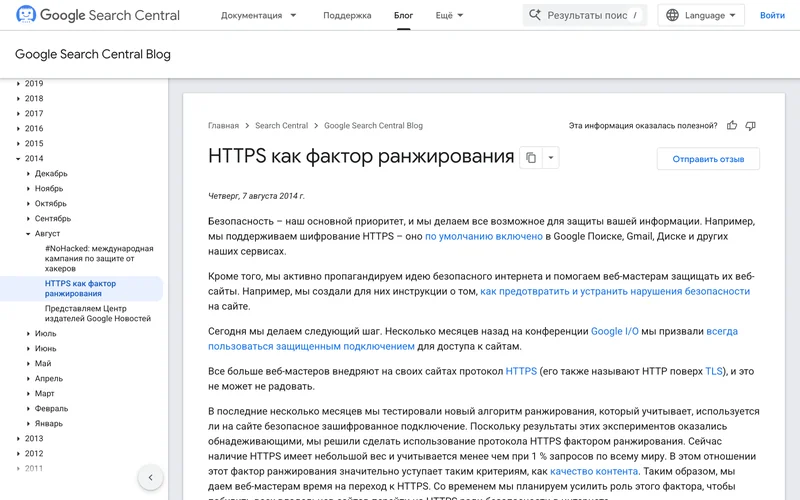Open the Документация dropdown menu
The width and height of the screenshot is (800, 500).
click(258, 15)
